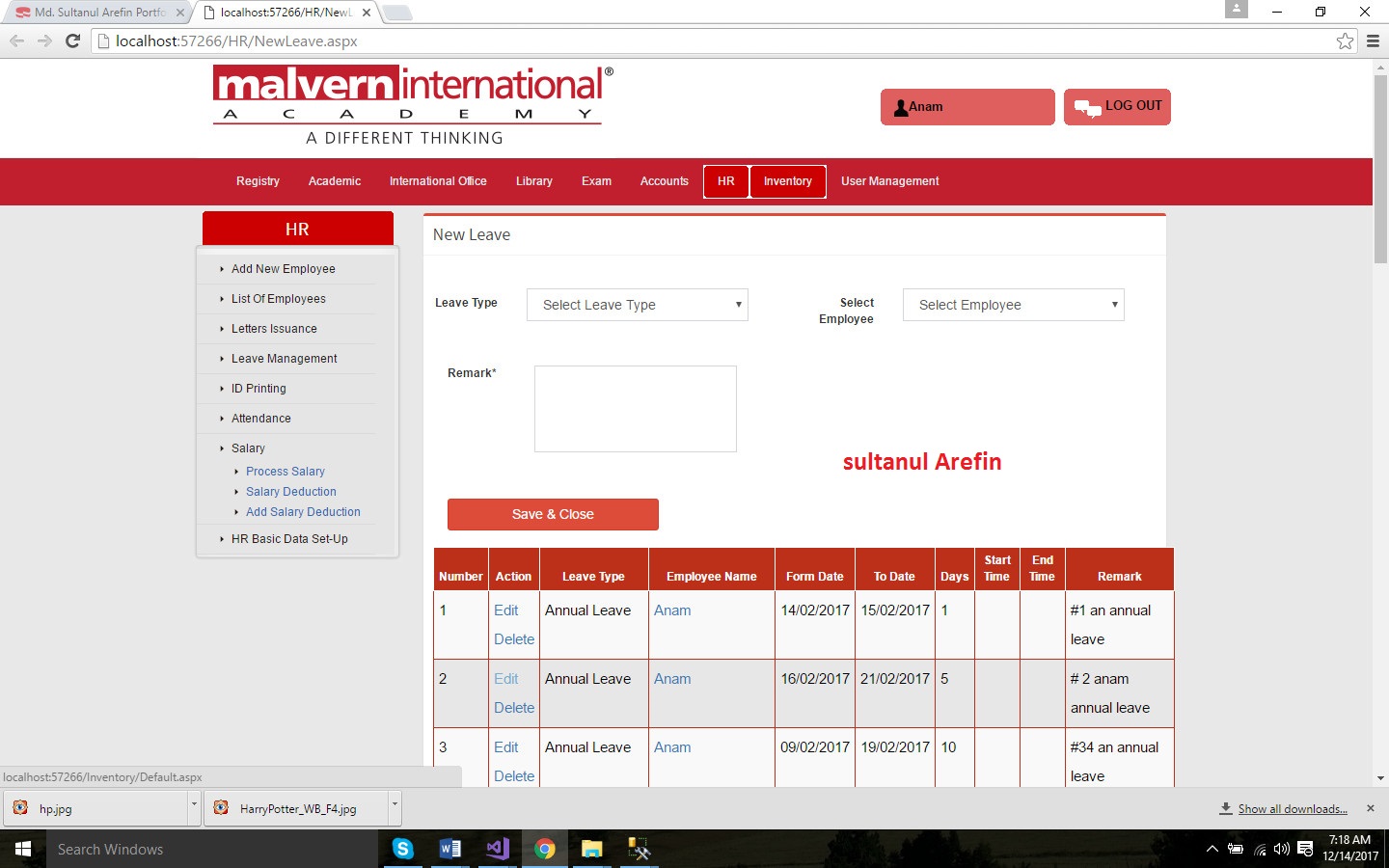
Task: Open Word from the taskbar
Action: (449, 849)
